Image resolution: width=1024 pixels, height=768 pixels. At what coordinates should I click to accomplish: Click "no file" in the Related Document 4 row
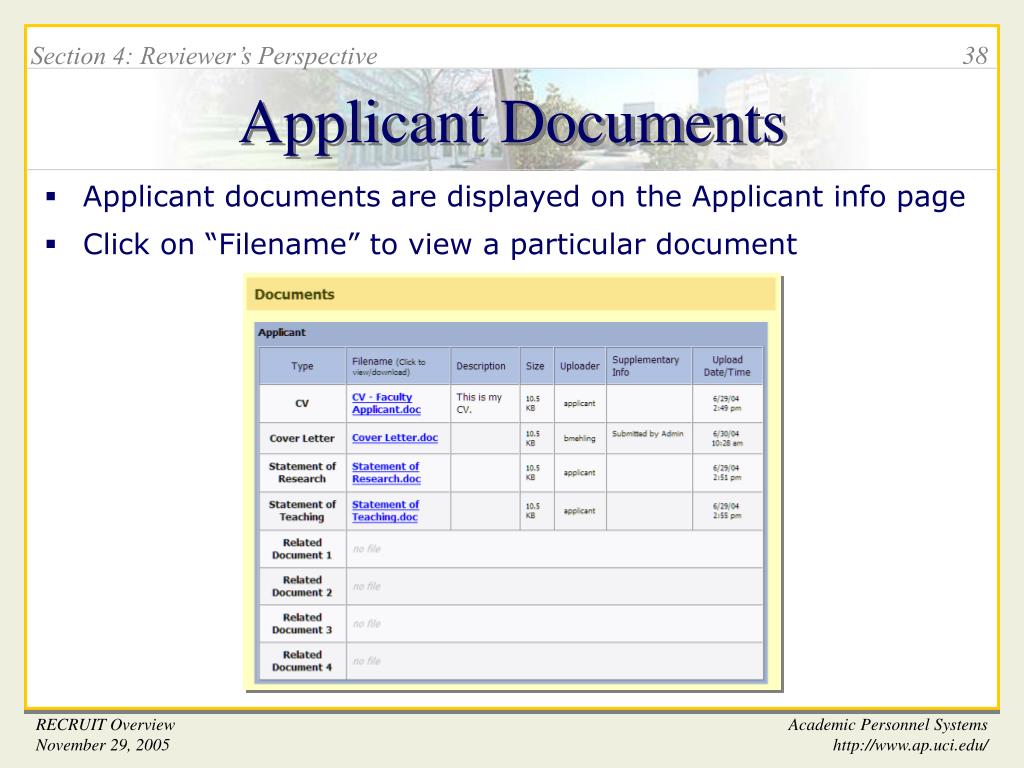(x=366, y=661)
